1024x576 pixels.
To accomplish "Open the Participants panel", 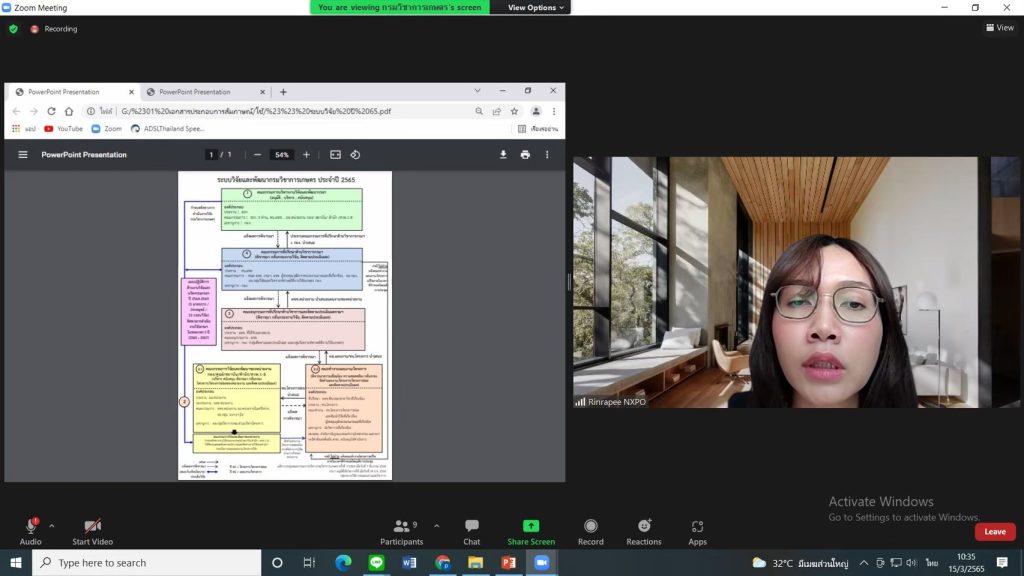I will (x=402, y=532).
